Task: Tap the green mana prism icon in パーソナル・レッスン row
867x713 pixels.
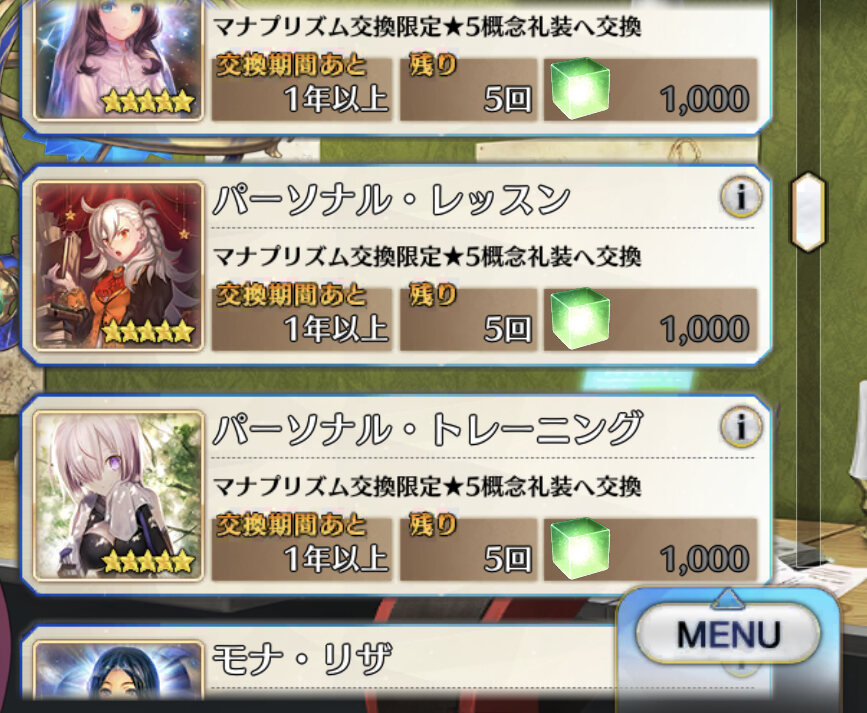Action: (x=580, y=319)
